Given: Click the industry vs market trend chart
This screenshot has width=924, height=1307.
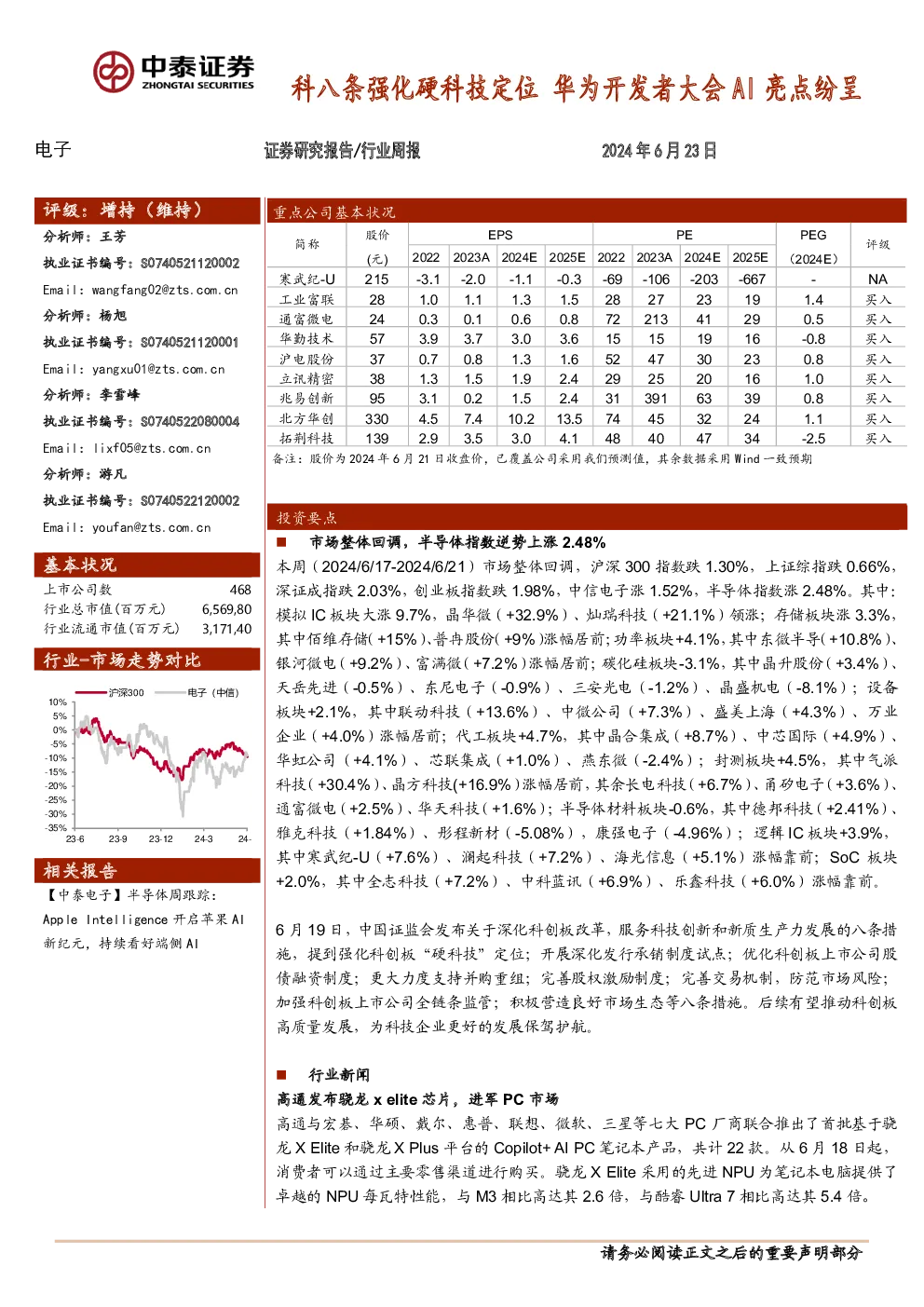Looking at the screenshot, I should pyautogui.click(x=147, y=766).
